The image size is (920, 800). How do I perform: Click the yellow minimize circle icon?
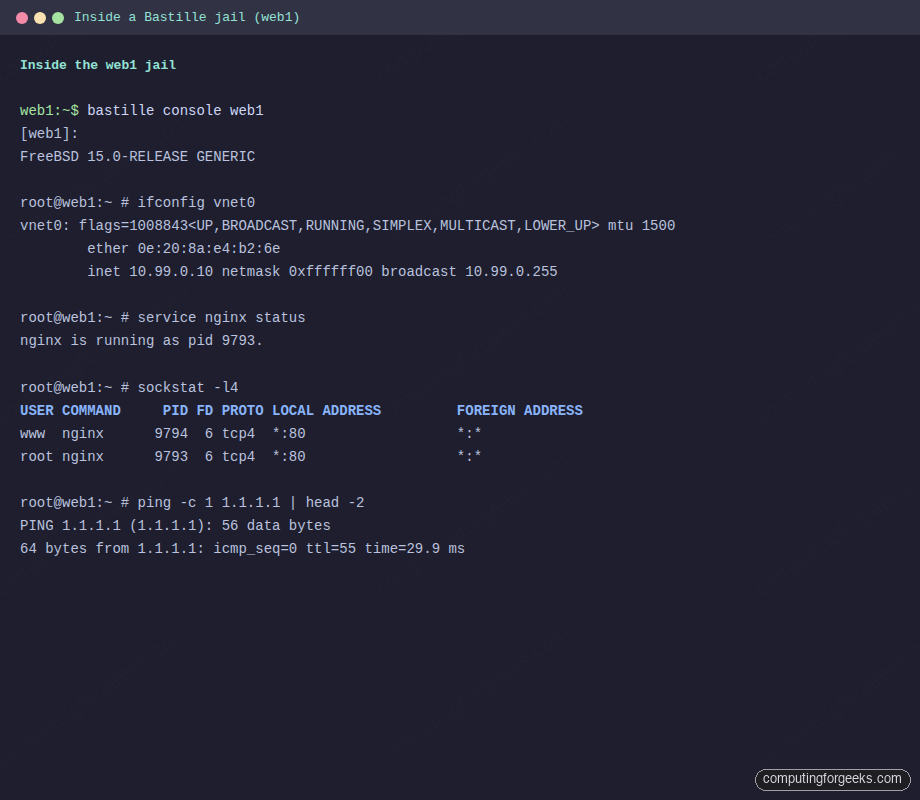tap(40, 17)
